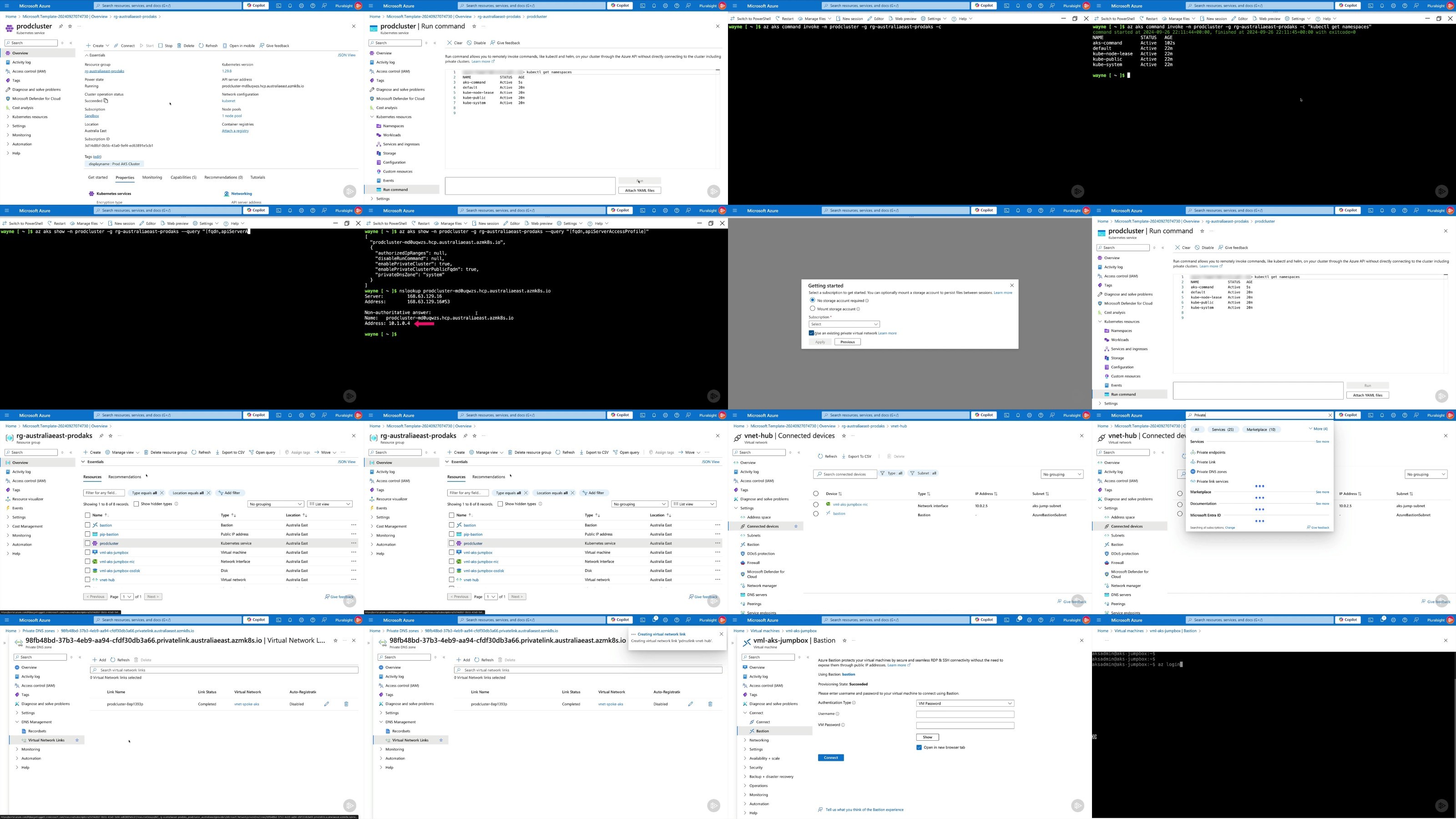Open Private endpoints from the search results
This screenshot has width=1456, height=819.
(1208, 452)
